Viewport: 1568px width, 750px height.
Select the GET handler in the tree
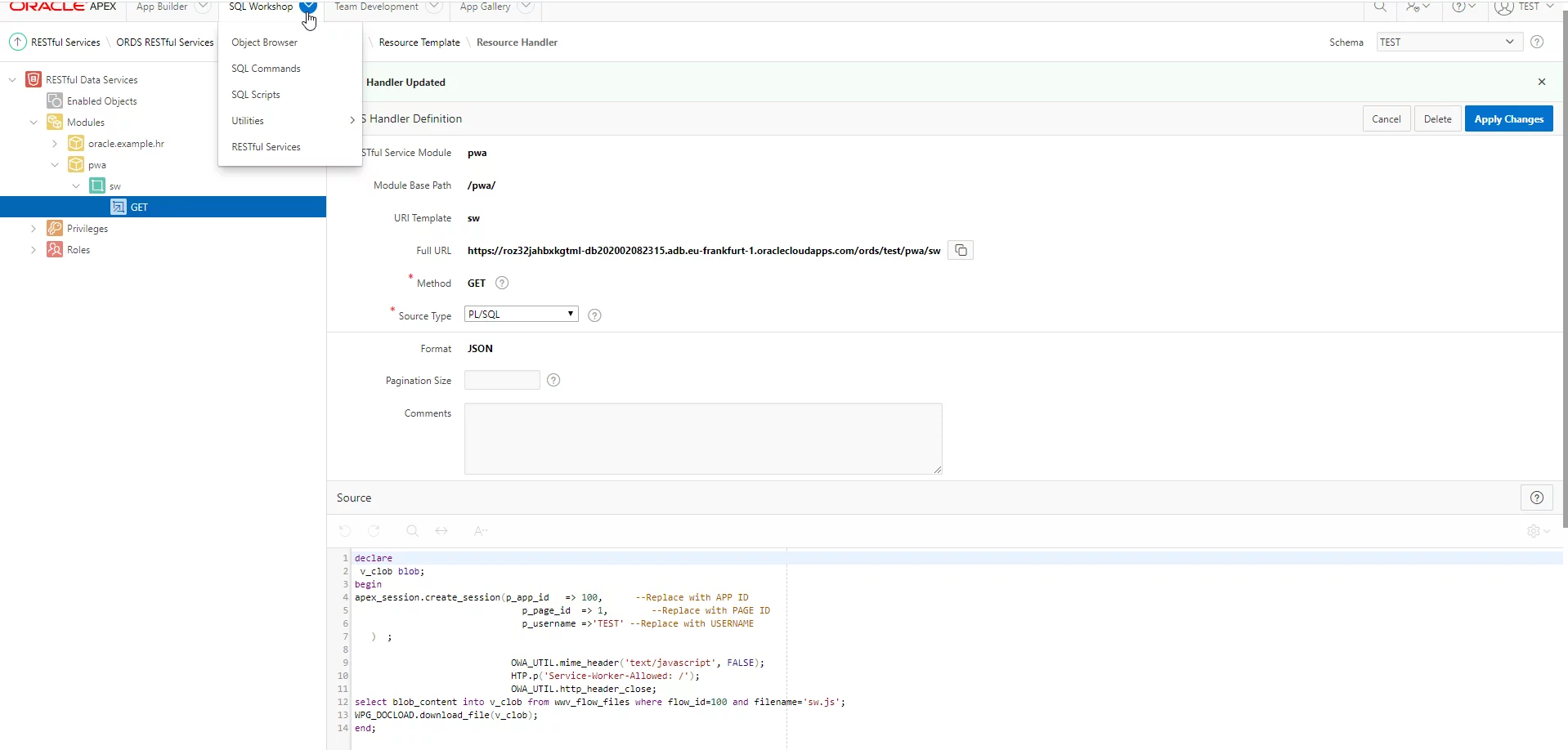point(163,207)
